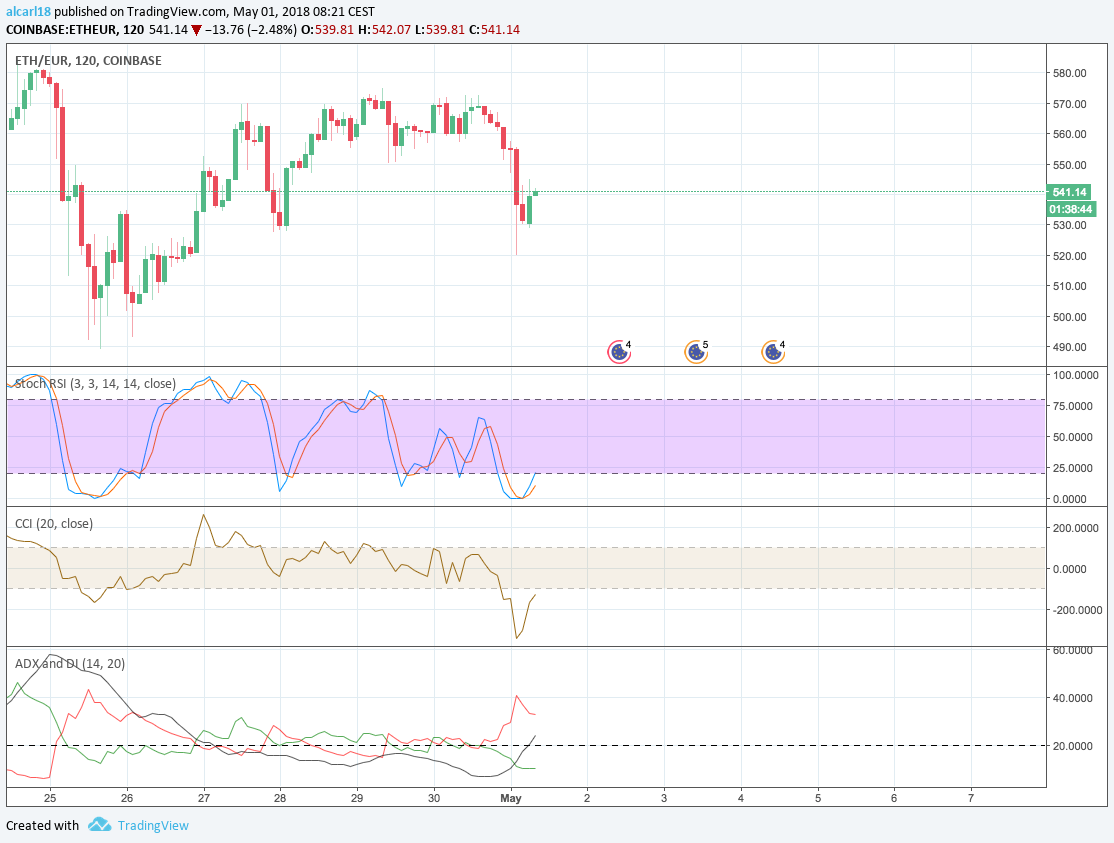The image size is (1114, 843).
Task: Click the 75.0000 Stoch RSI scale label
Action: point(1072,406)
